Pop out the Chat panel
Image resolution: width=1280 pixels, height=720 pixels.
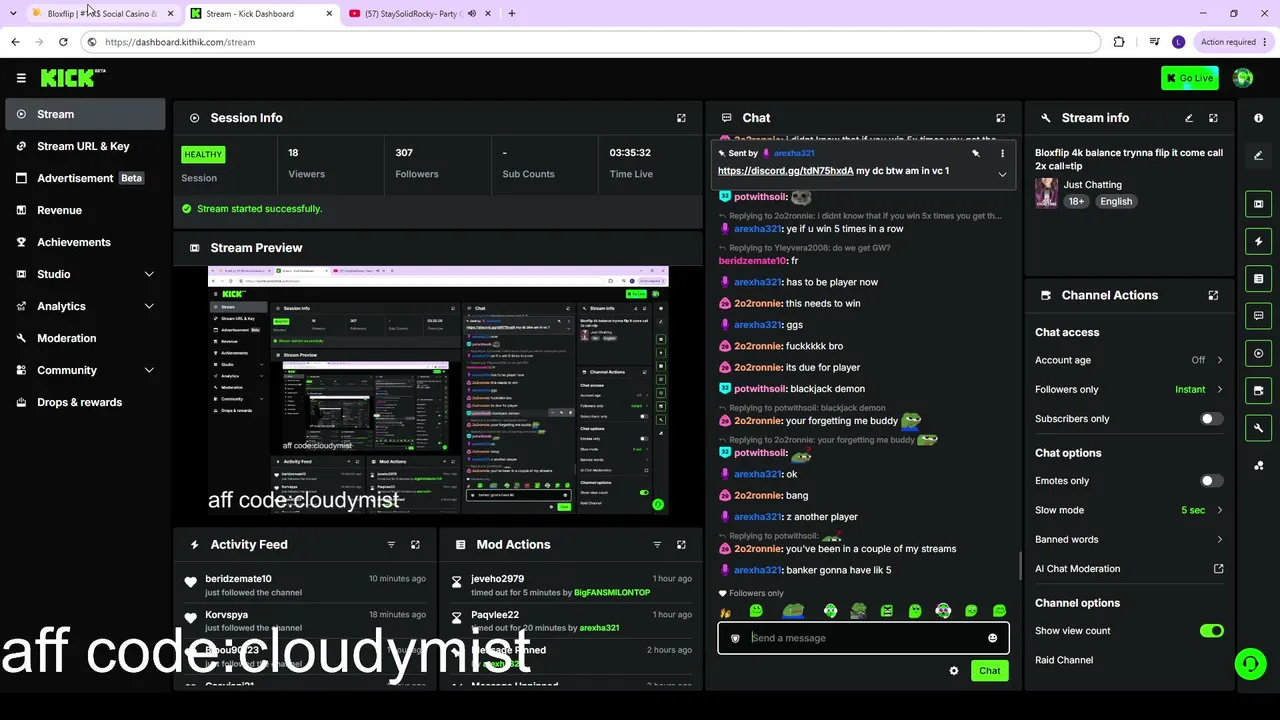[1000, 118]
